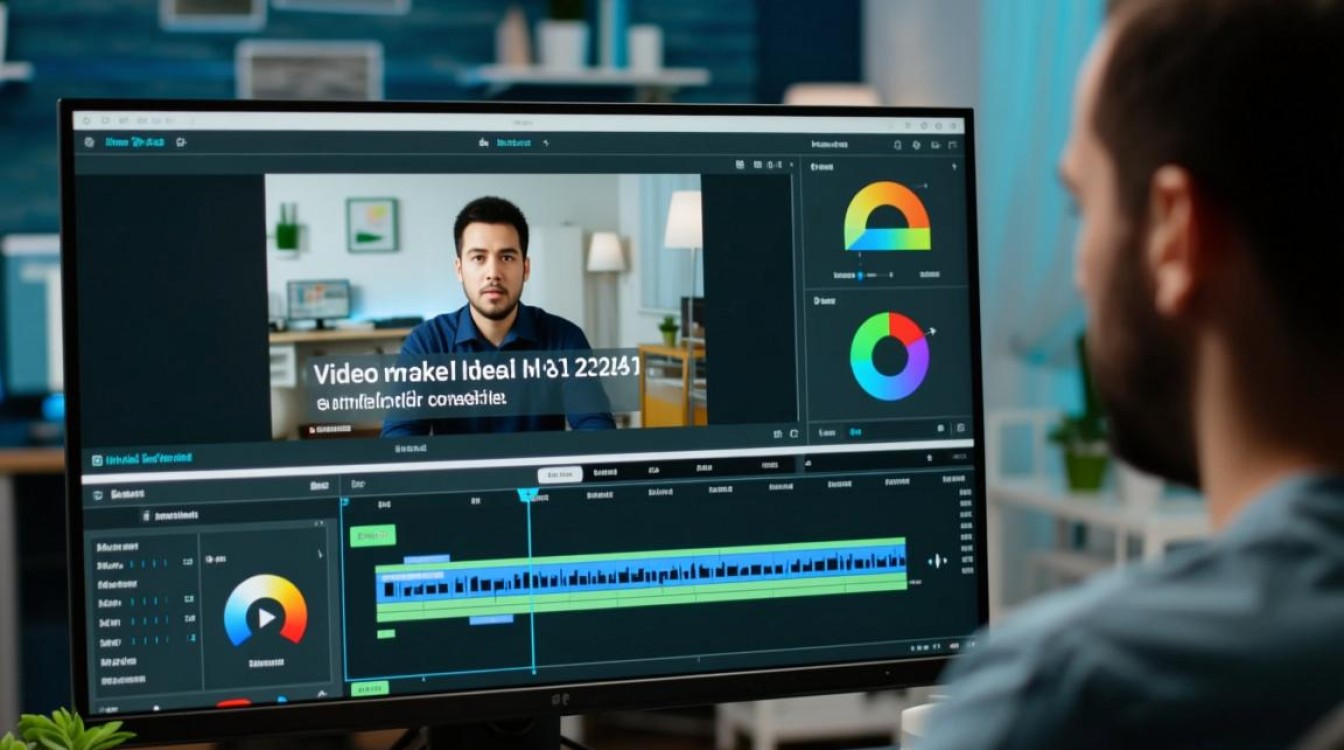
Task: Click the play button inside the color dial
Action: [266, 617]
